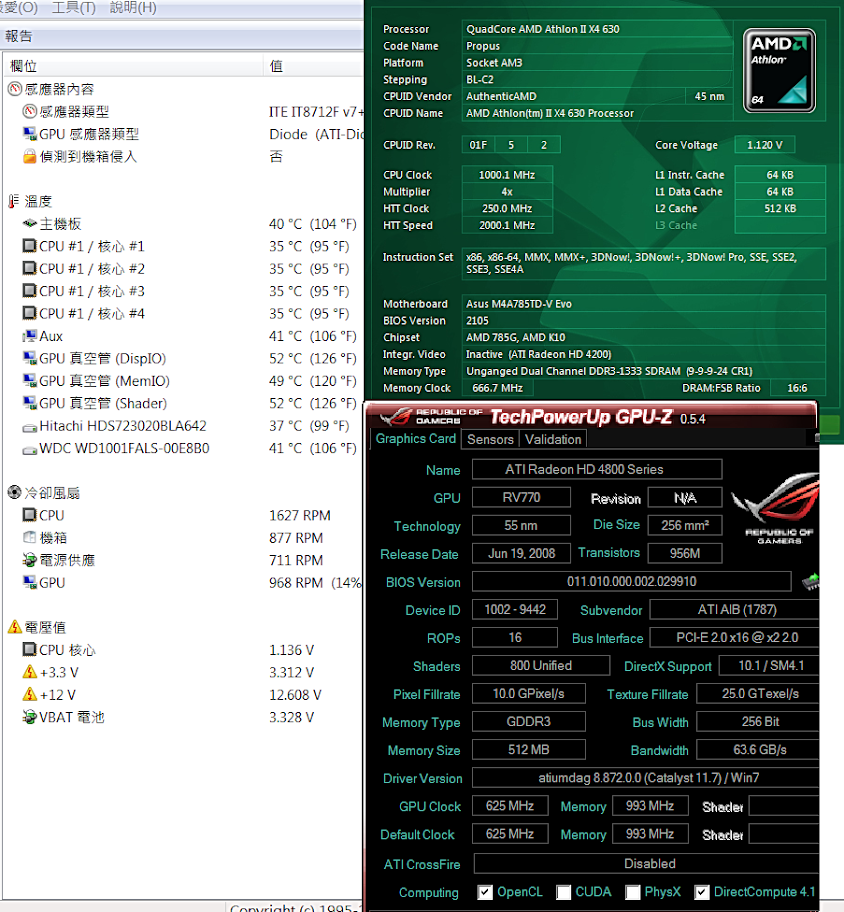Click the Hitachi HDS723020BLA642 drive icon
The image size is (844, 912).
29,427
